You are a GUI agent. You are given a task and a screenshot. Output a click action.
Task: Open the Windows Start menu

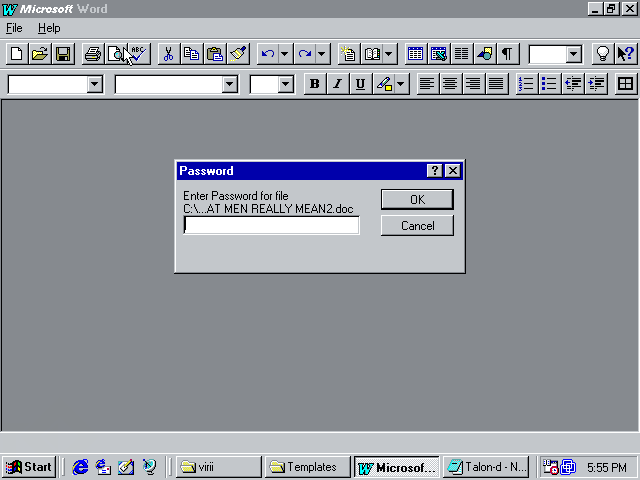coord(29,467)
